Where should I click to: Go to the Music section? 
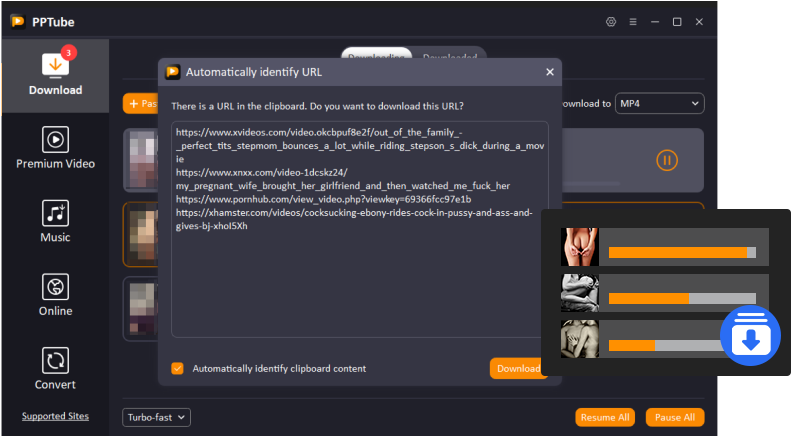coord(55,222)
